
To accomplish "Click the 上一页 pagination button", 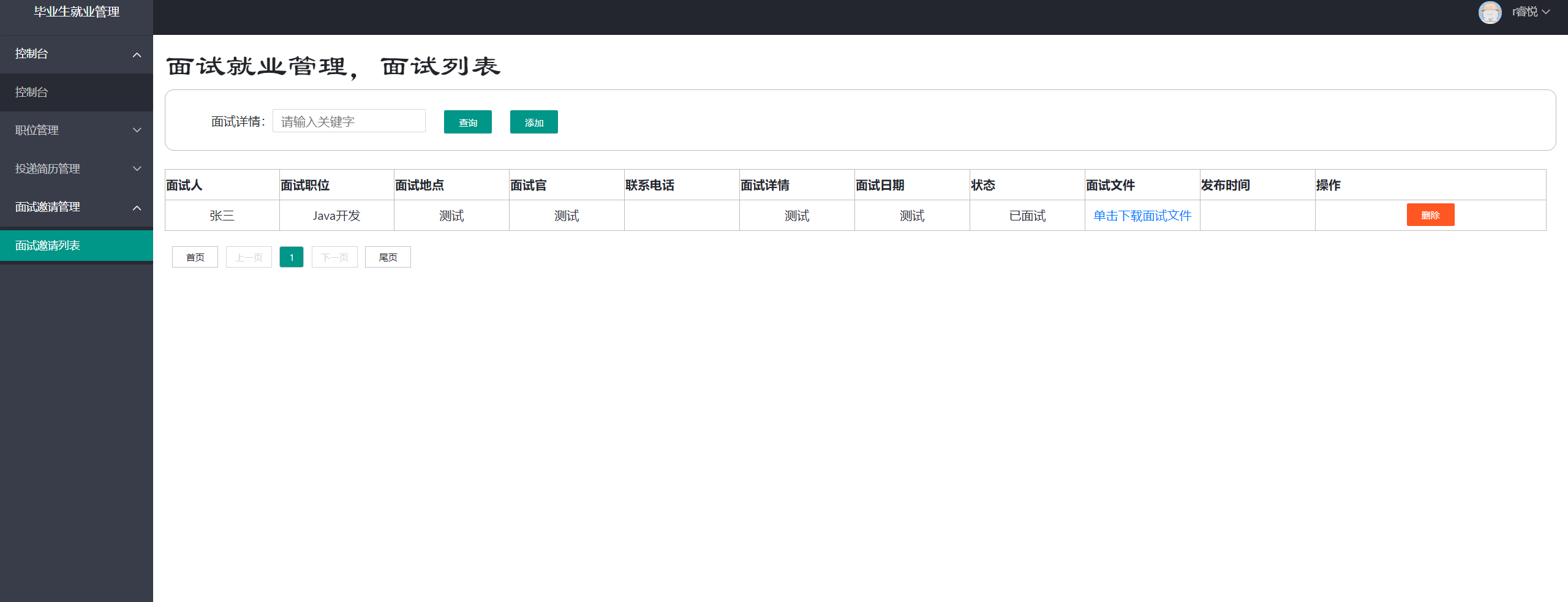I will 249,257.
